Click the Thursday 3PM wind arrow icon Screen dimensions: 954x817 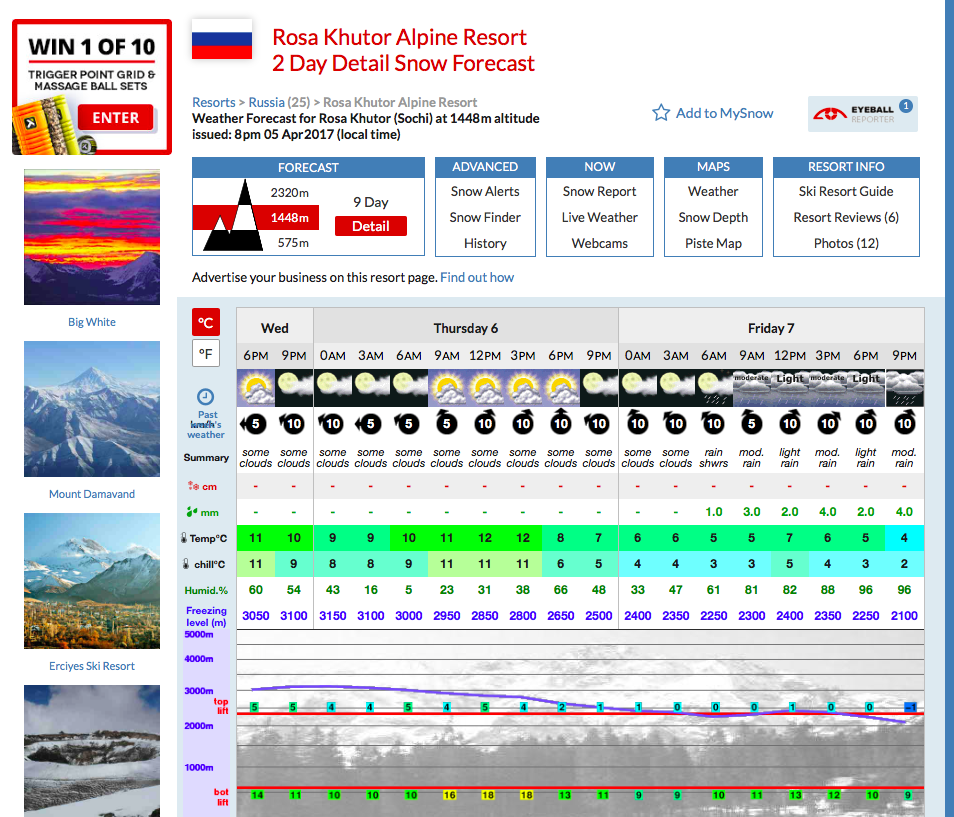coord(523,423)
